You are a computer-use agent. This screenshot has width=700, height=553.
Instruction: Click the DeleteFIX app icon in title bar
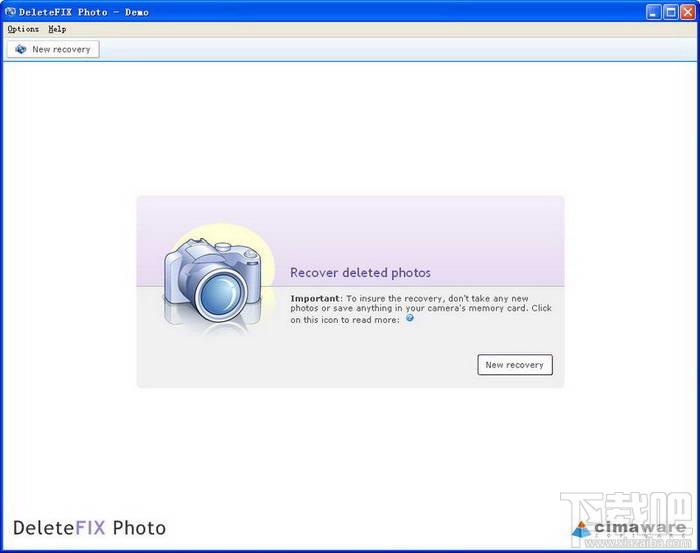pos(10,12)
